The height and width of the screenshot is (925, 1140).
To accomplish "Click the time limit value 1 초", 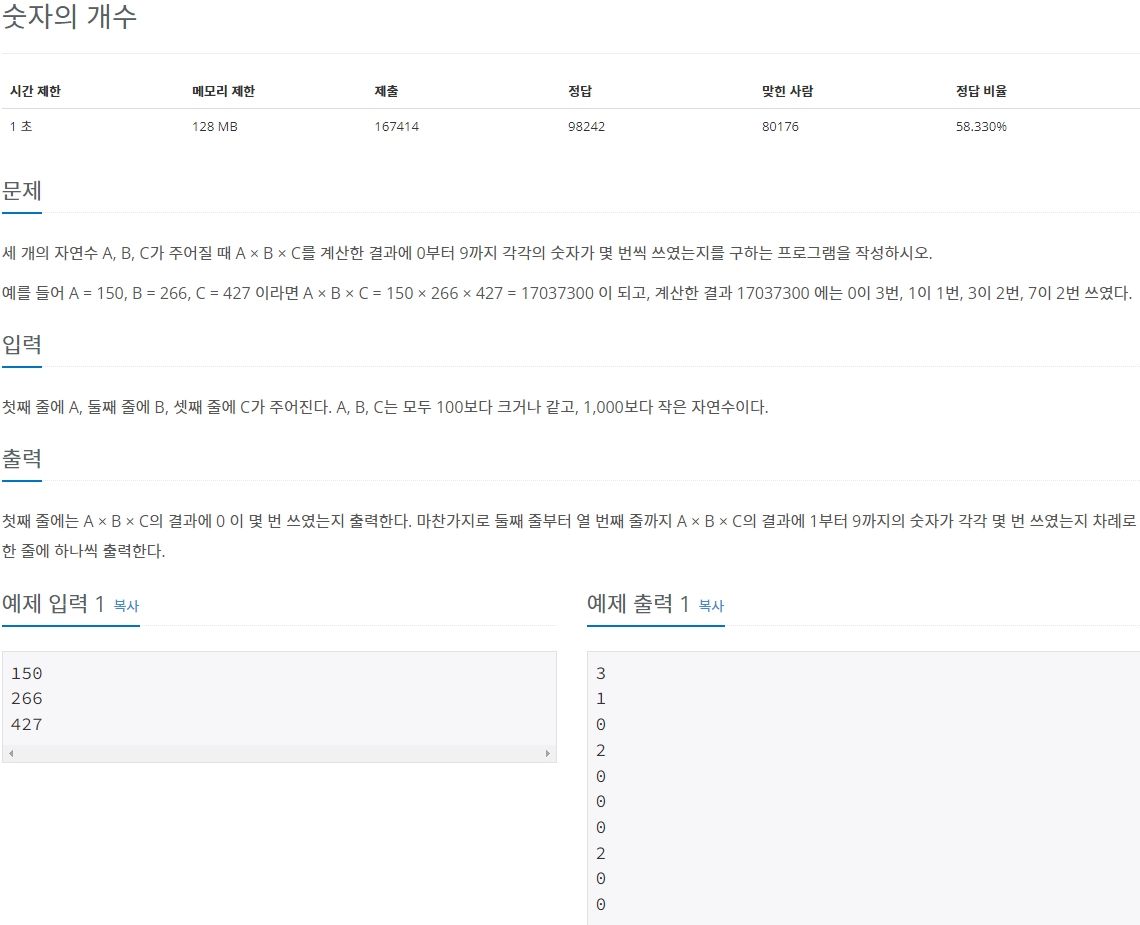I will point(21,127).
